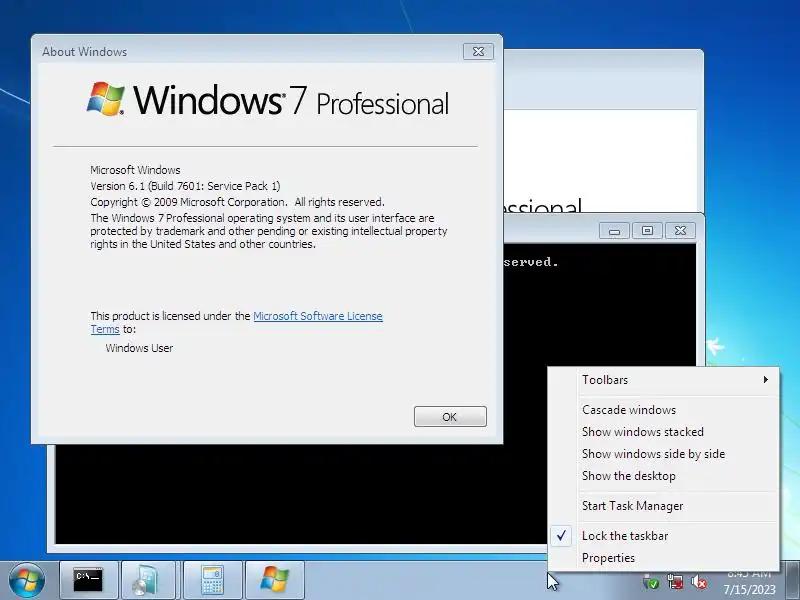Choose Show windows stacked

click(664, 432)
